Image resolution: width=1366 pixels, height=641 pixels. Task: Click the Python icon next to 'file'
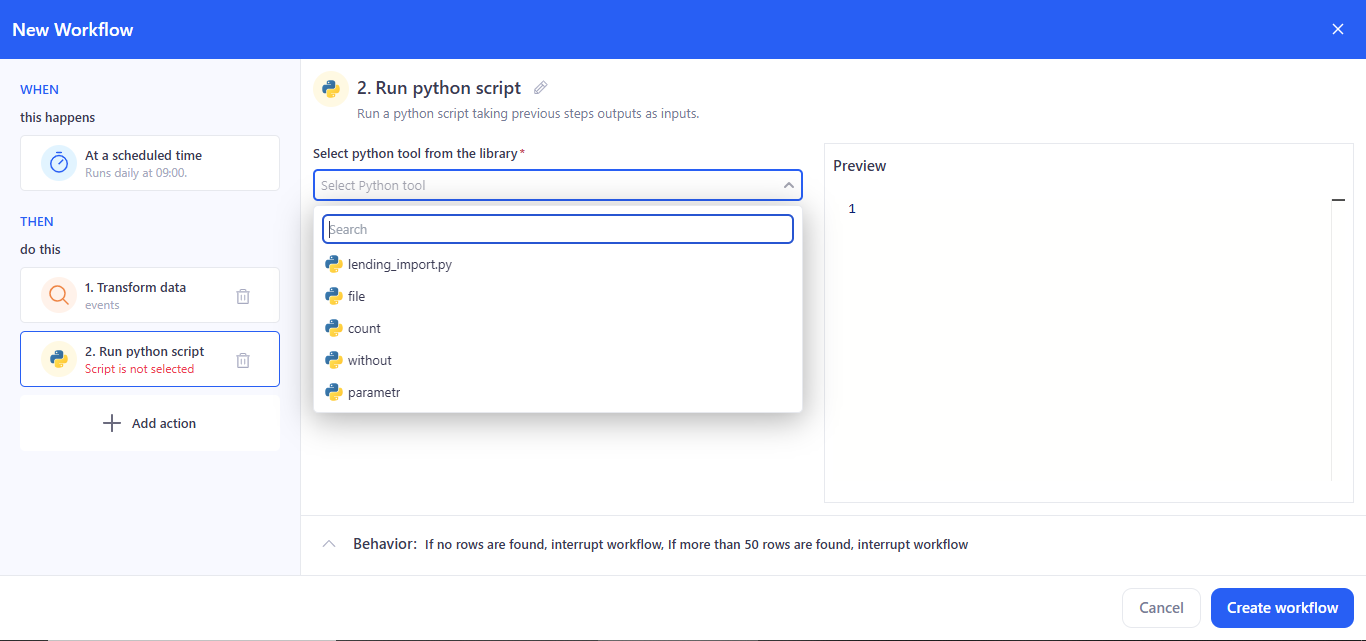click(x=333, y=296)
